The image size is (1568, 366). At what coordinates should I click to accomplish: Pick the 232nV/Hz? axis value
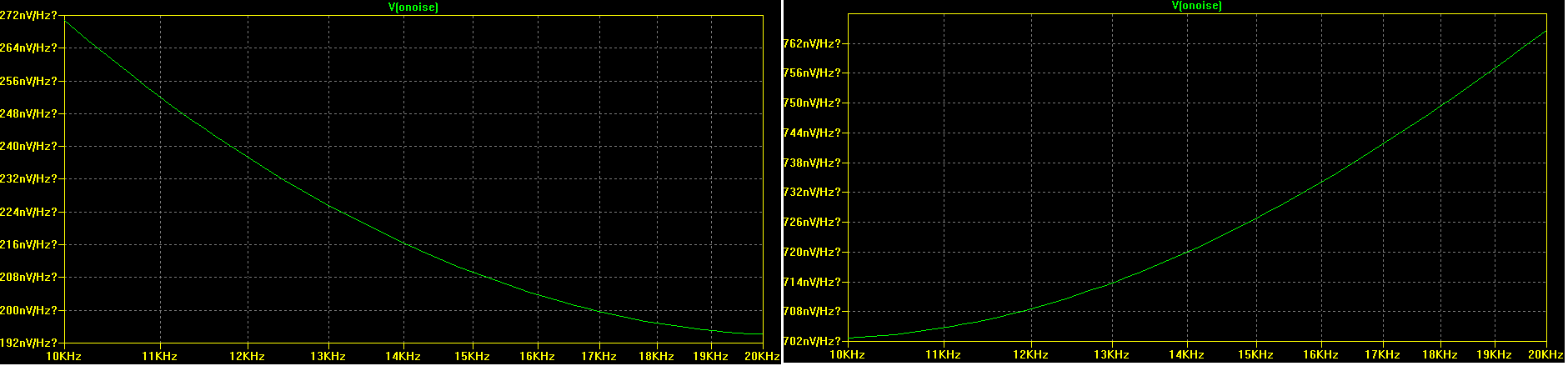click(29, 179)
